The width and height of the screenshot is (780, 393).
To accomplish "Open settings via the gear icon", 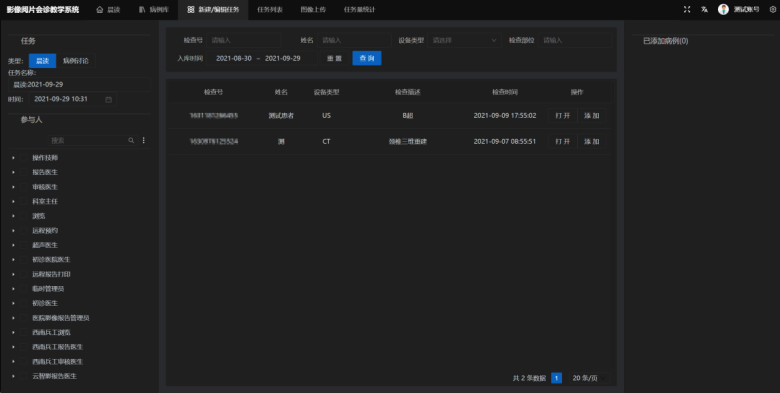I will [x=773, y=9].
